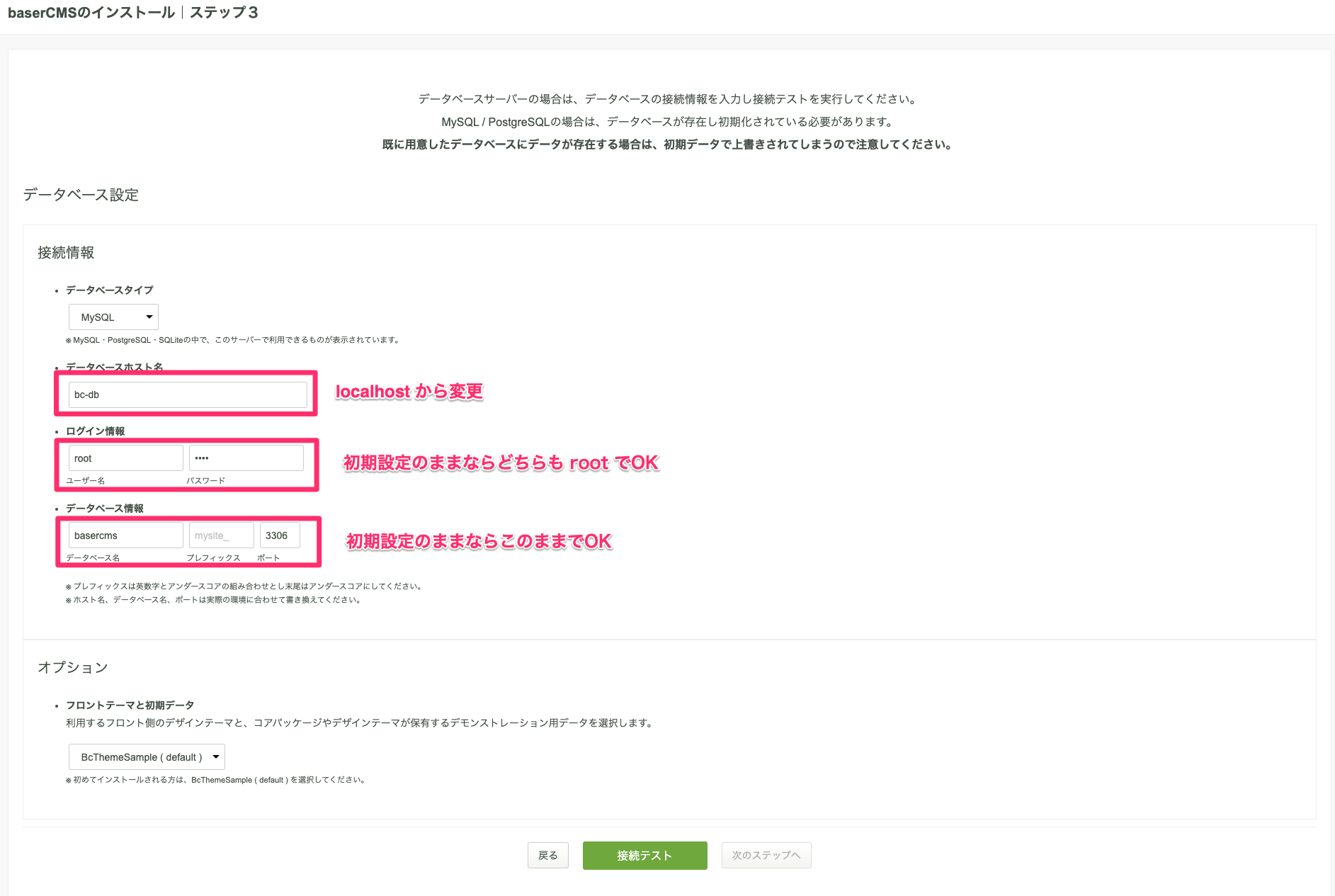Click the prefix field with mysite_ placeholder
Viewport: 1335px width, 896px height.
[222, 535]
